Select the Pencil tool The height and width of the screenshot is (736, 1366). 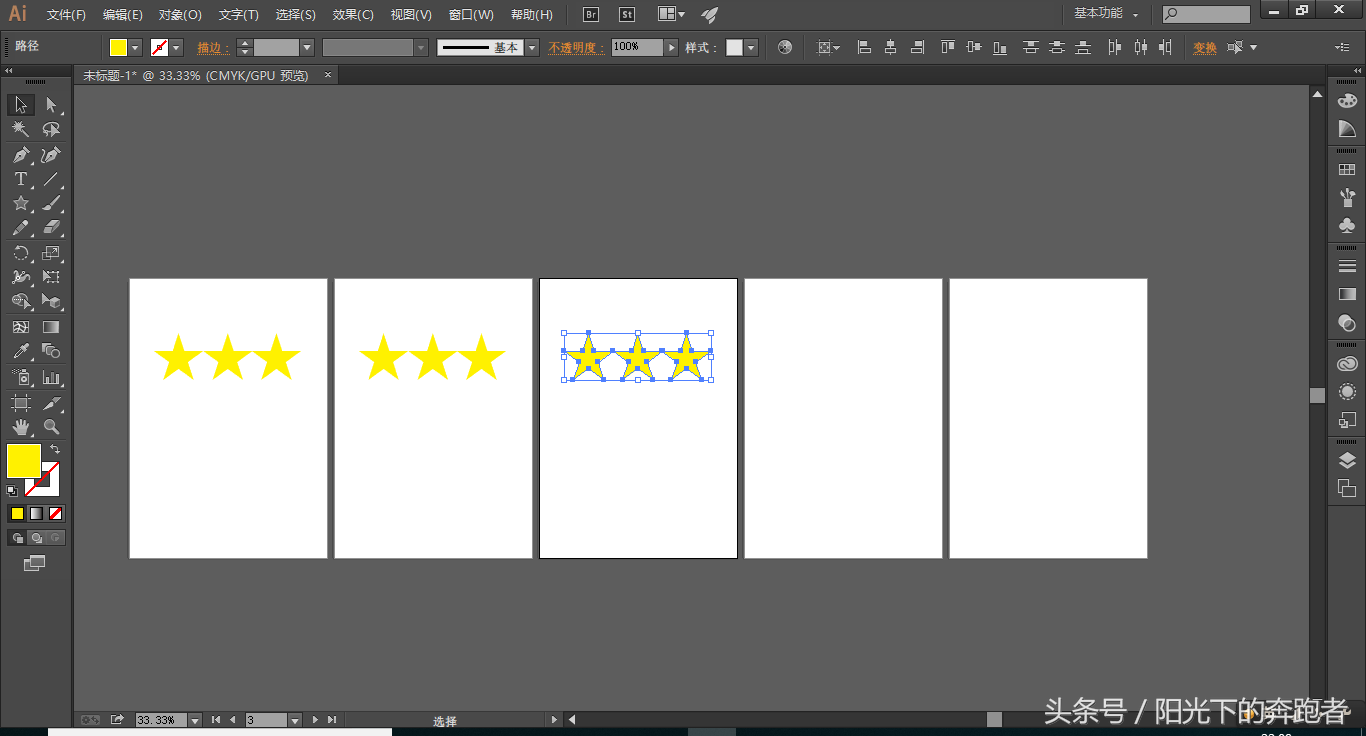tap(21, 228)
